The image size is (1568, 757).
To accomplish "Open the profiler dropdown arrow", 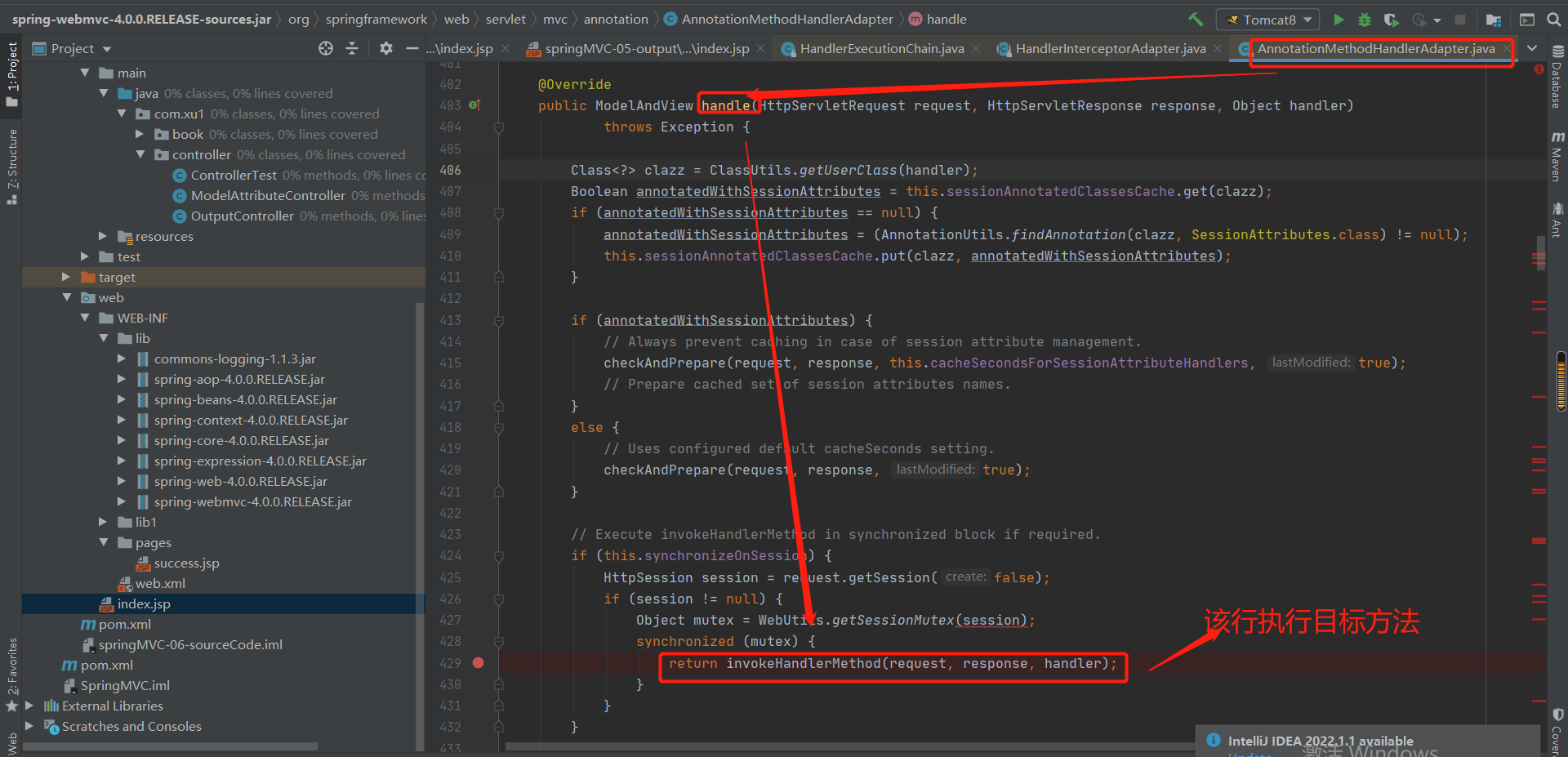I will (1437, 20).
